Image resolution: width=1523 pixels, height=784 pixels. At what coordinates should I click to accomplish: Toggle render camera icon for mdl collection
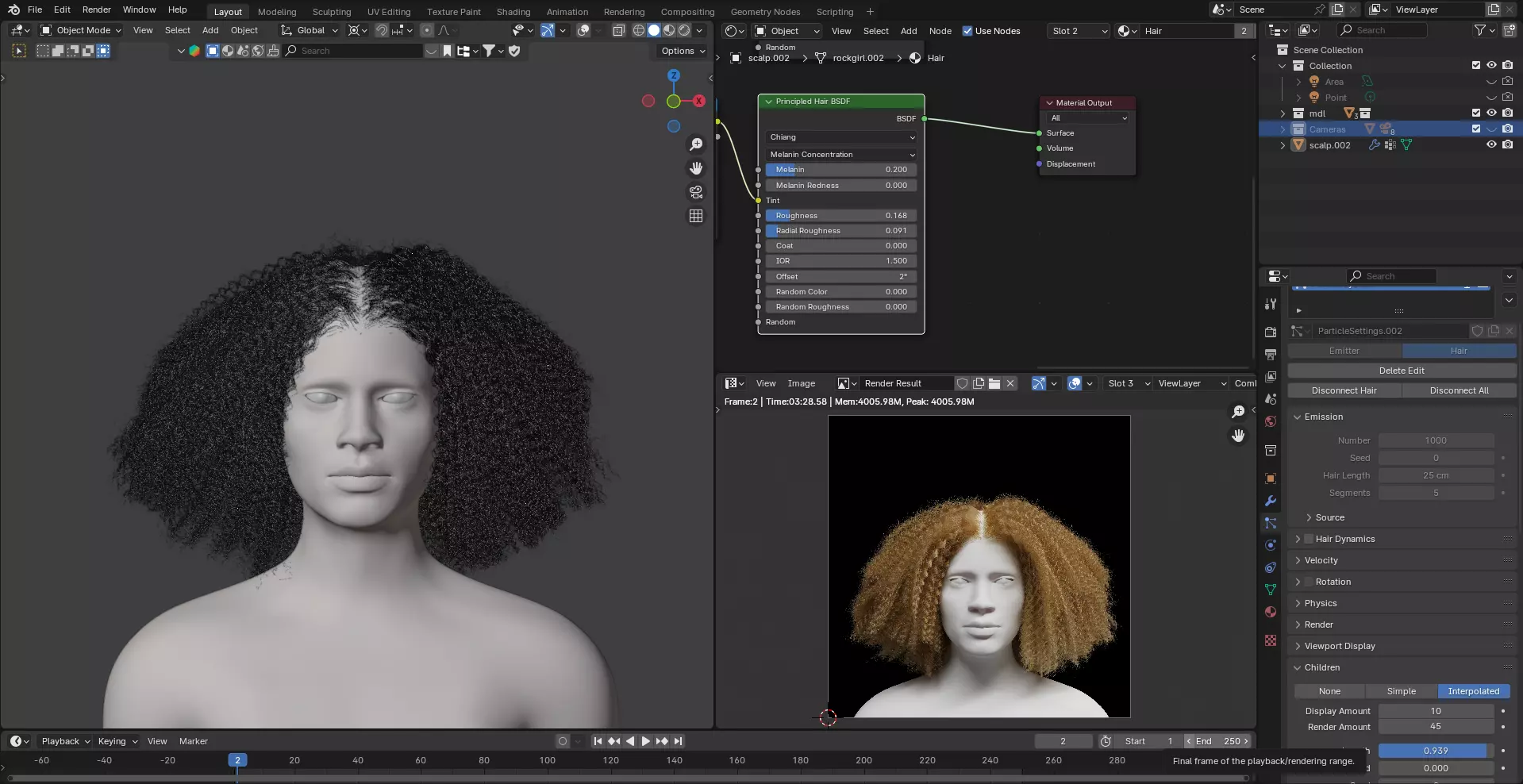point(1507,113)
